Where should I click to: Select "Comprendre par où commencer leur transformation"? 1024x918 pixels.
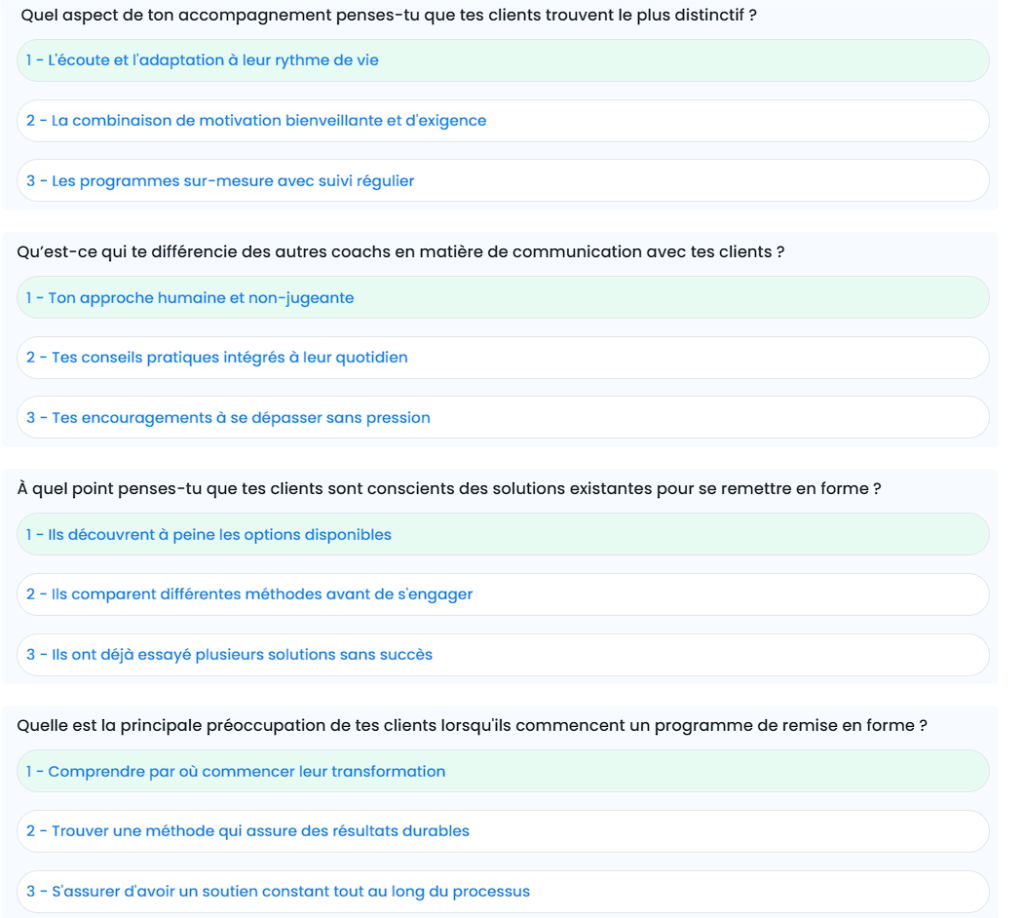[x=503, y=772]
